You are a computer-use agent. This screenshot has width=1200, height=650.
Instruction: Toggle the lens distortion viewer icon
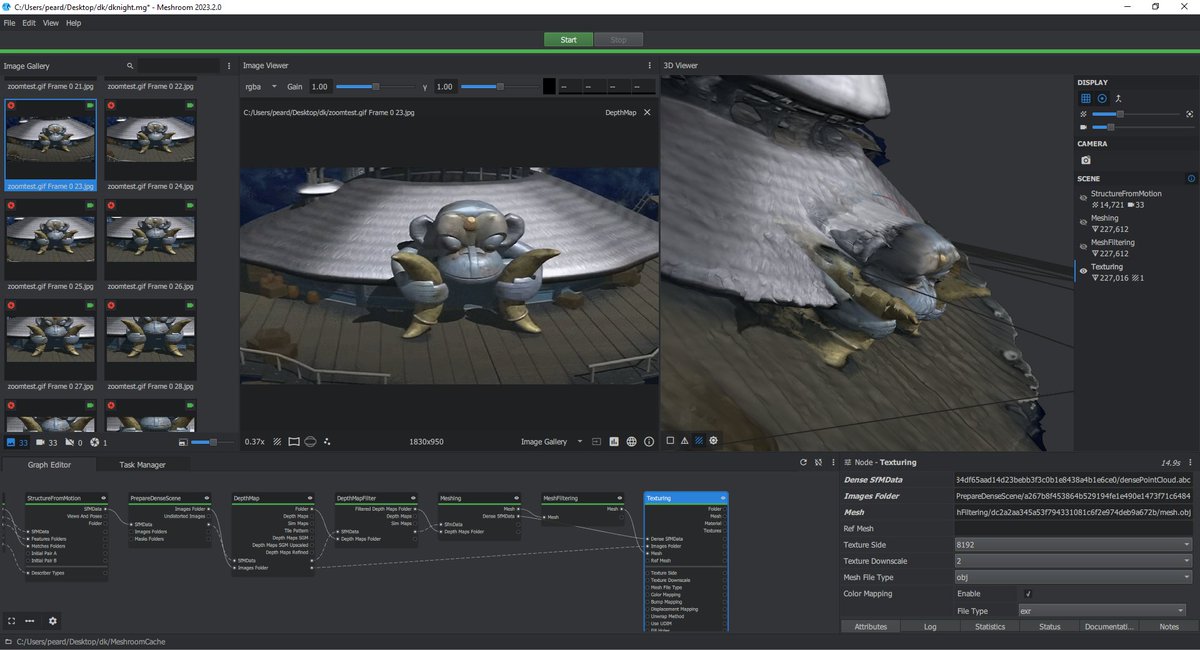294,441
